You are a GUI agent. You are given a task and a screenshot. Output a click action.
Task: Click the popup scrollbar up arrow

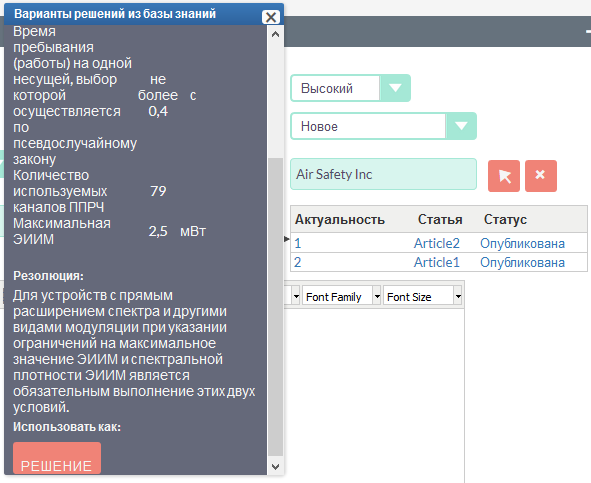(x=276, y=34)
